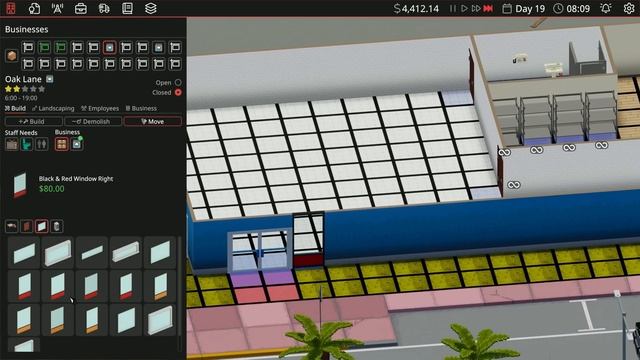This screenshot has width=640, height=360.
Task: Click the red-based window placed in the blue wall
Action: coord(309,240)
